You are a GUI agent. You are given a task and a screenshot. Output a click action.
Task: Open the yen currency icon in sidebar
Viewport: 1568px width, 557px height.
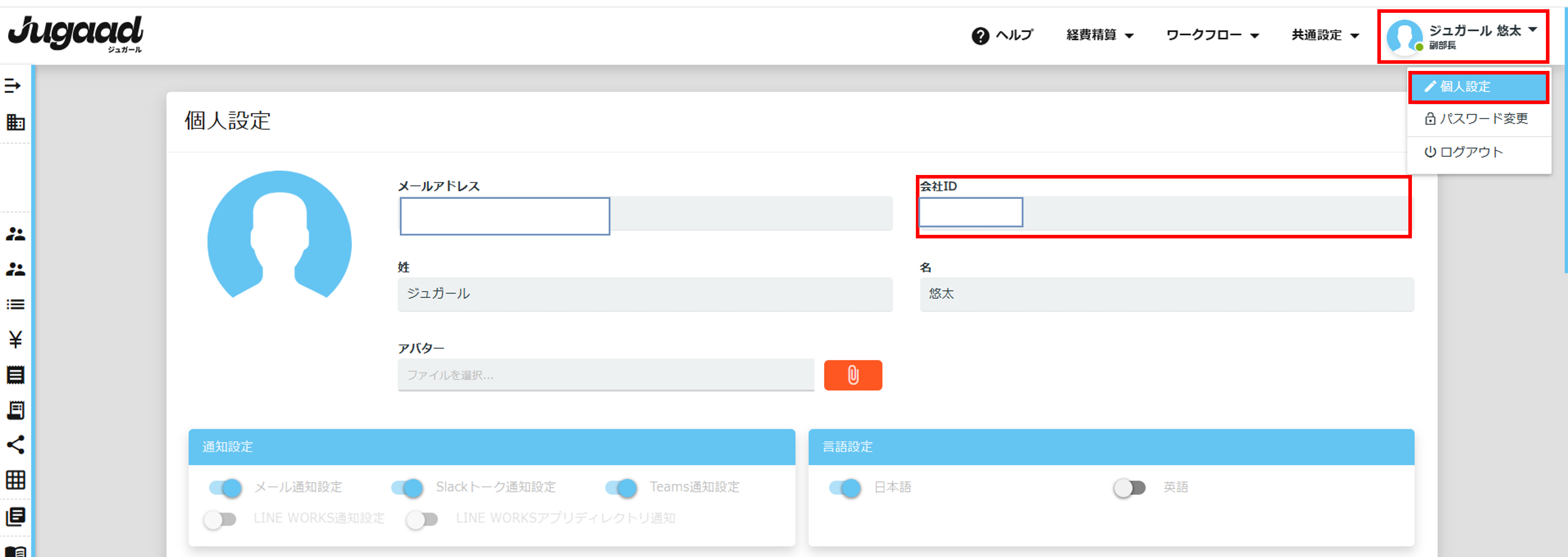click(15, 339)
